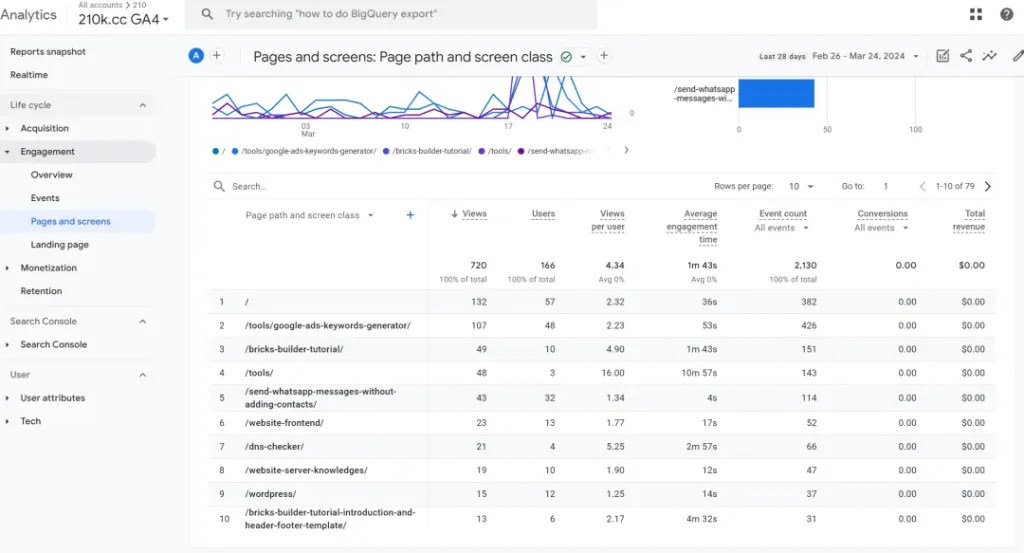Click the Help question mark icon
1024x553 pixels.
pos(1006,14)
